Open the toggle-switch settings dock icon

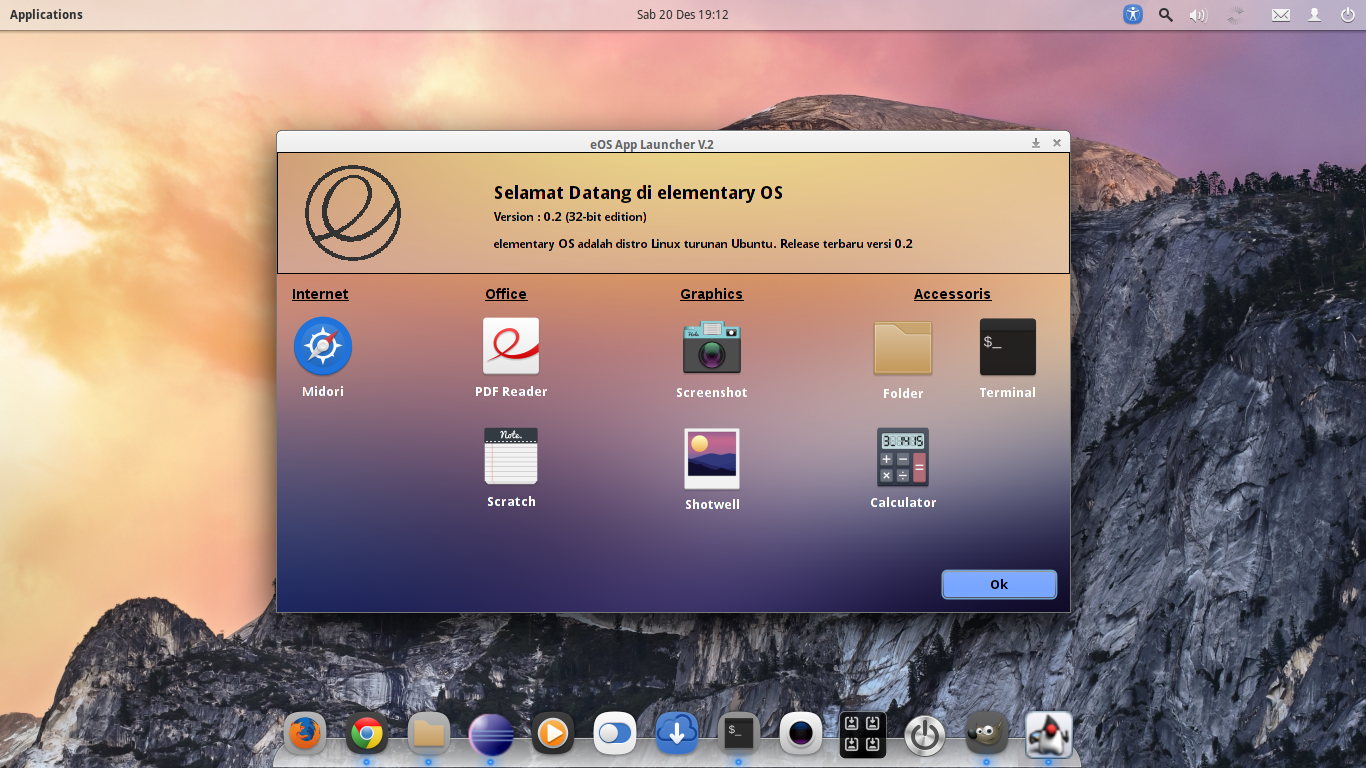[614, 735]
